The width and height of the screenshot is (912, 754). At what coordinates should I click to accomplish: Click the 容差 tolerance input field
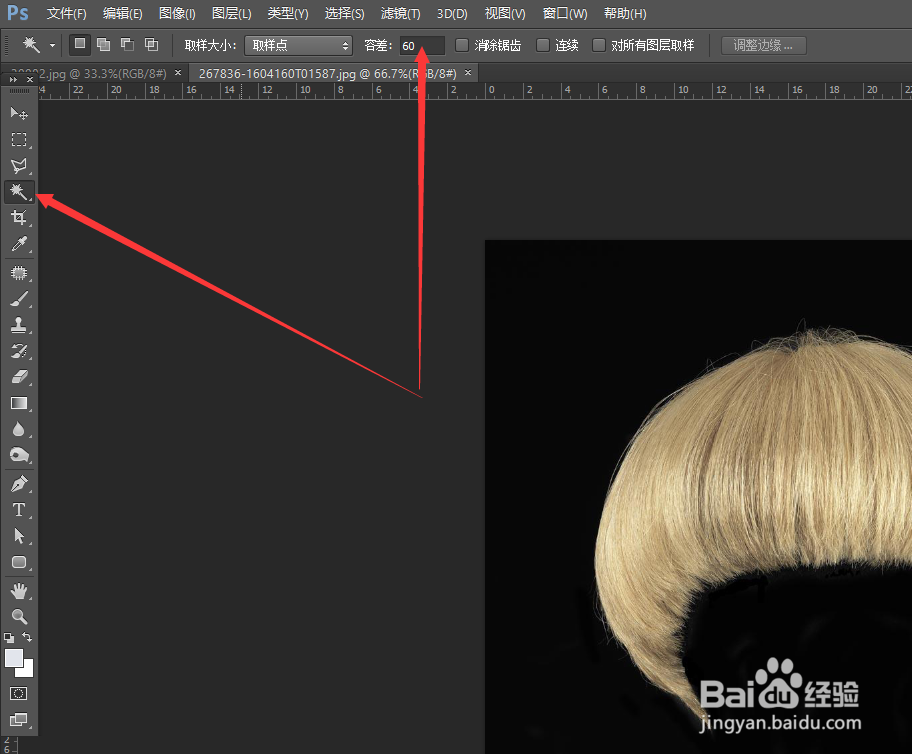[422, 45]
